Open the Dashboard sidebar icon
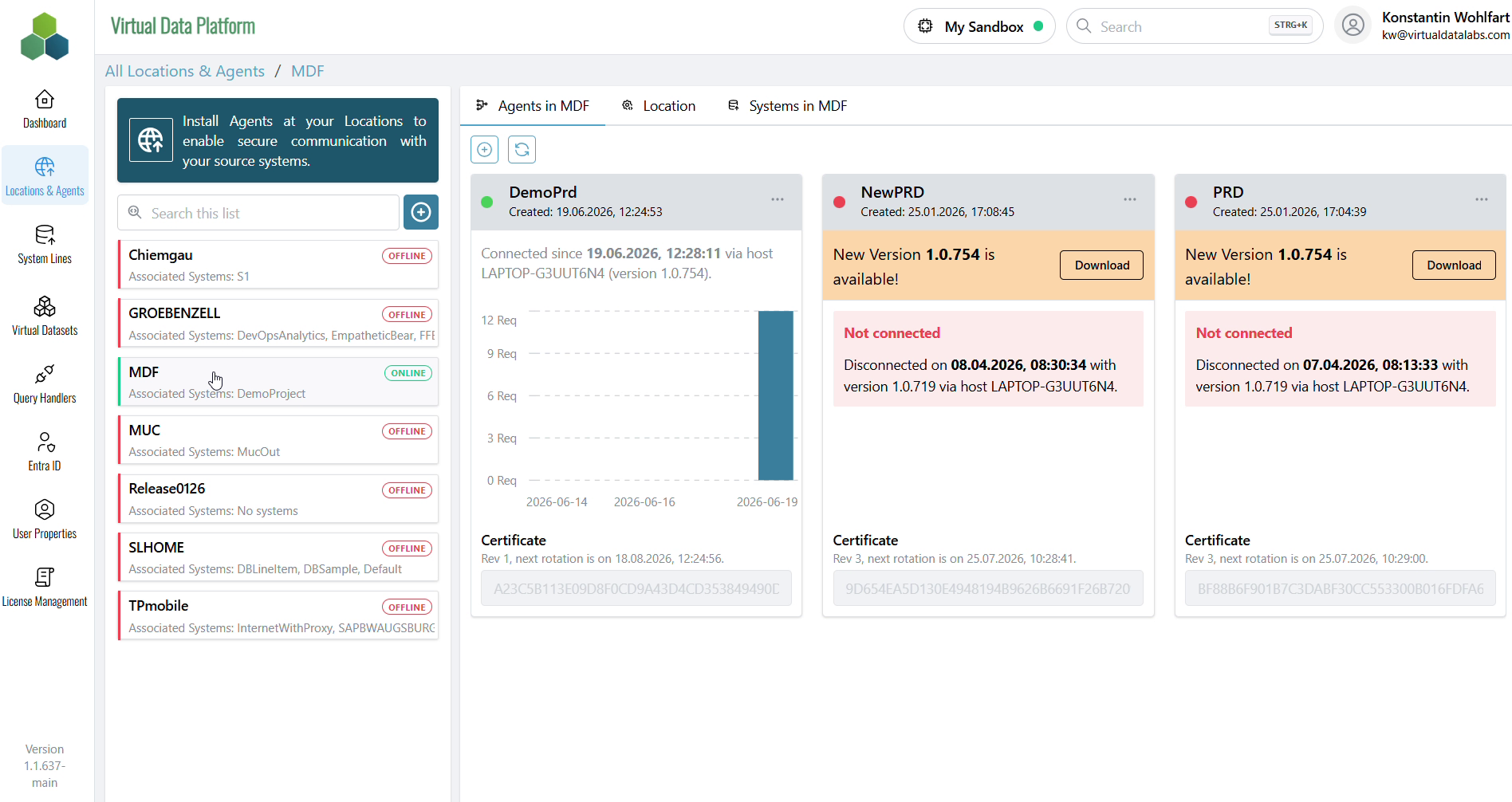The width and height of the screenshot is (1512, 802). pyautogui.click(x=45, y=108)
